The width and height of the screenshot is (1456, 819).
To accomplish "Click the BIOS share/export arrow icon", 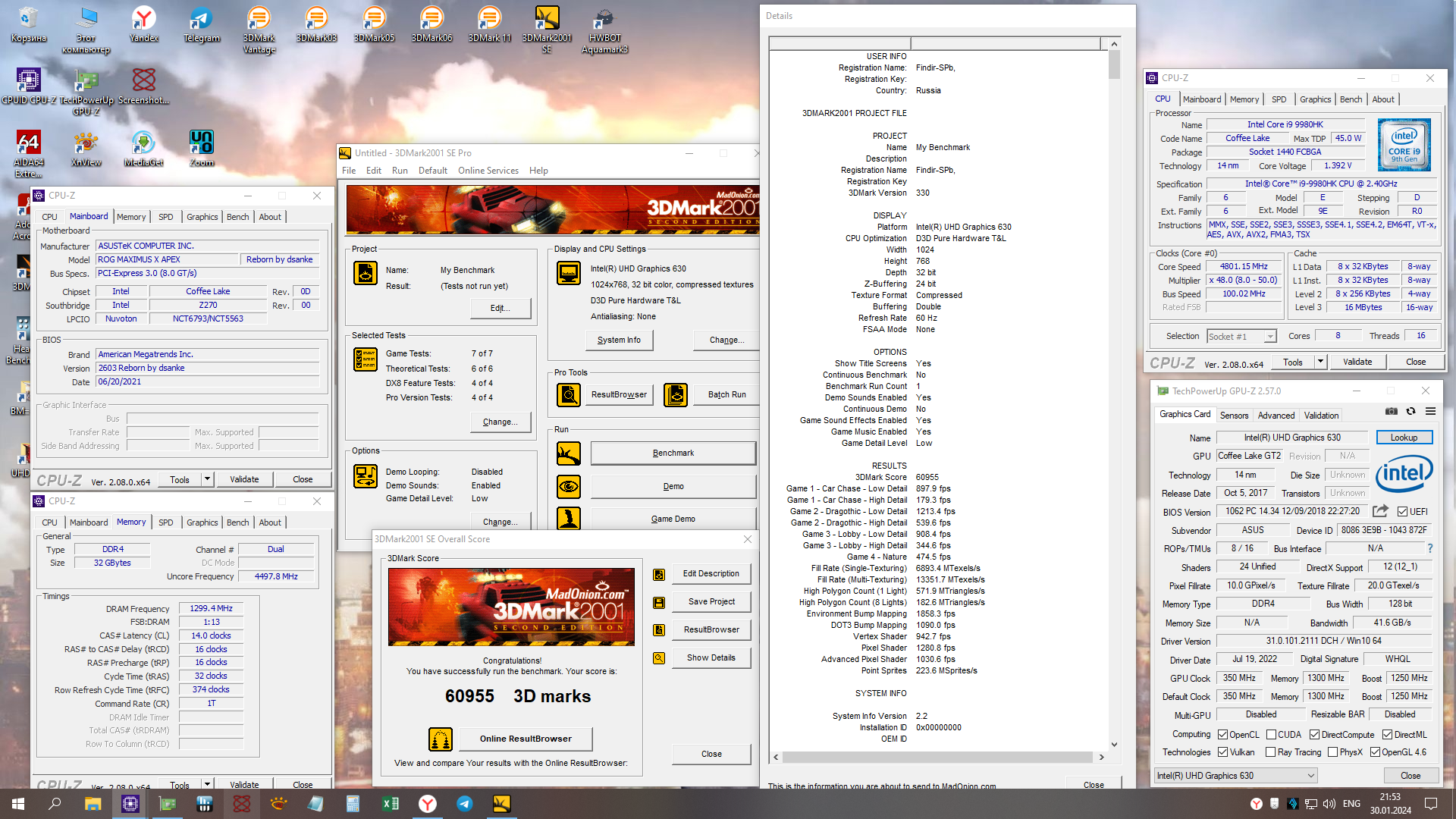I will click(1380, 511).
